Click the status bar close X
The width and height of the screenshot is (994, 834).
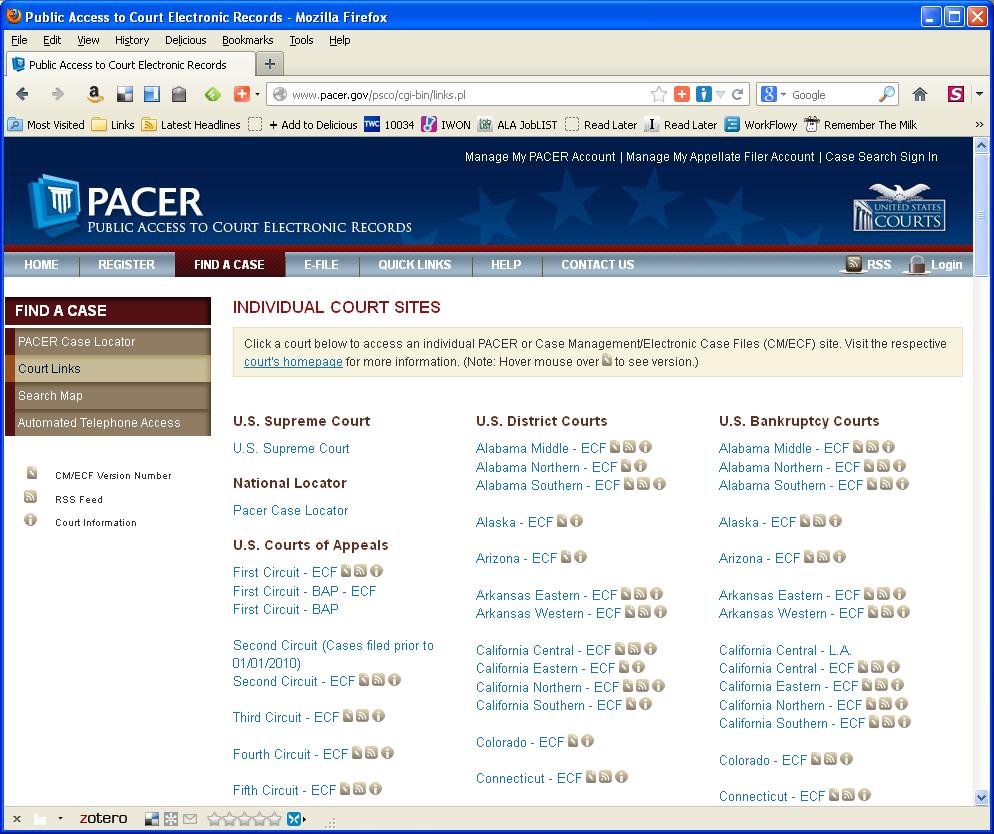(x=17, y=819)
